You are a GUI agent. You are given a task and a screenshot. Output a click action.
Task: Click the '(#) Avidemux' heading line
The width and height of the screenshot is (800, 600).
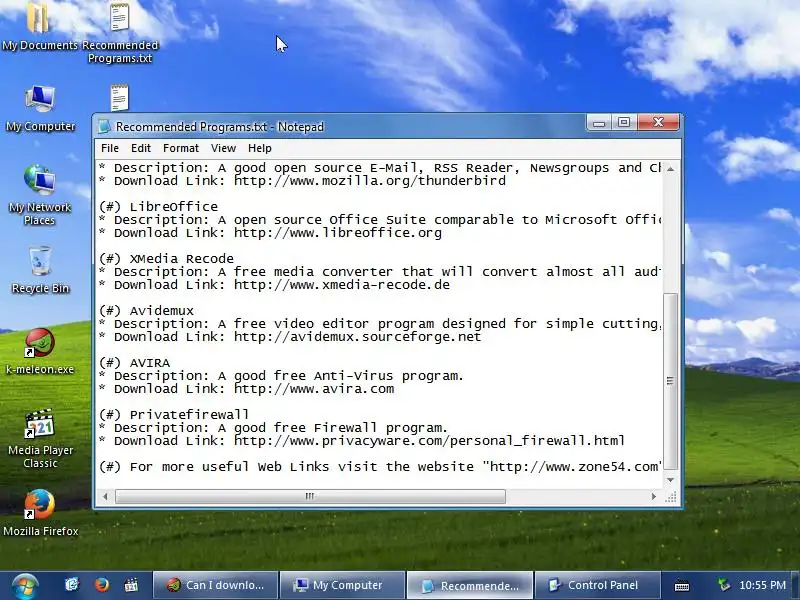click(x=146, y=311)
